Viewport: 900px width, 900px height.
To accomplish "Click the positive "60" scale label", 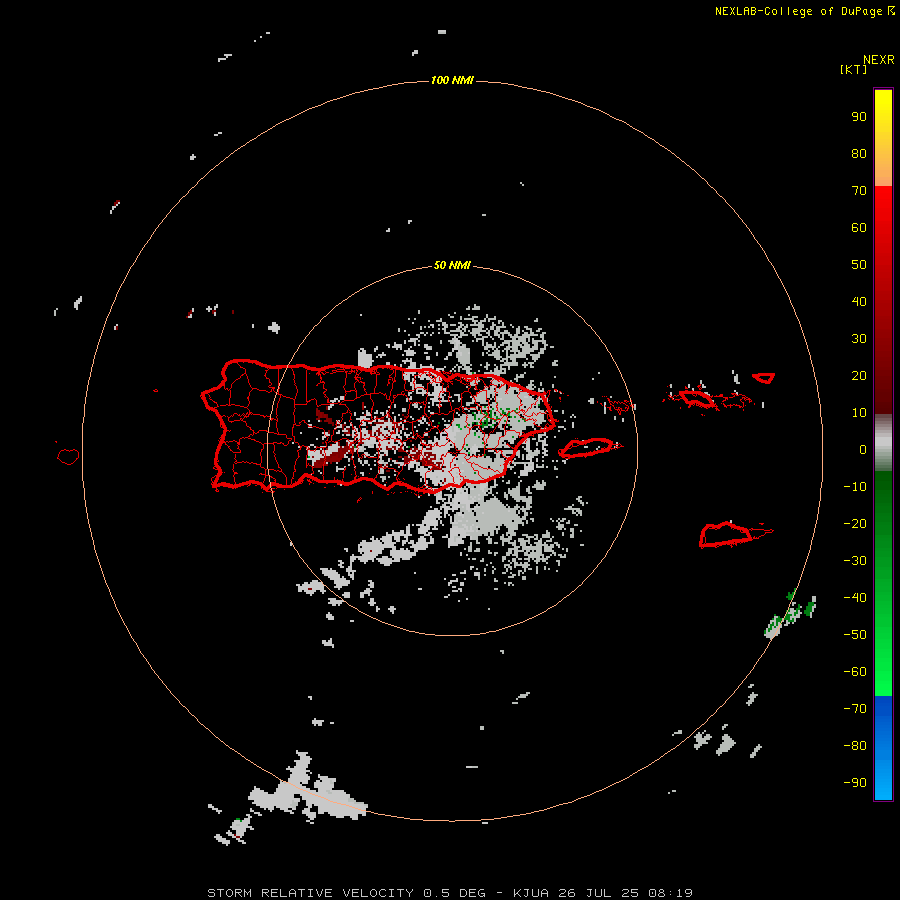I will coord(859,228).
